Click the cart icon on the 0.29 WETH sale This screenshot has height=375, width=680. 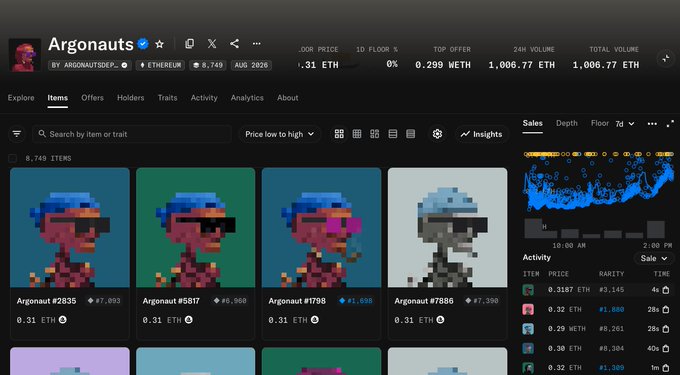(666, 329)
